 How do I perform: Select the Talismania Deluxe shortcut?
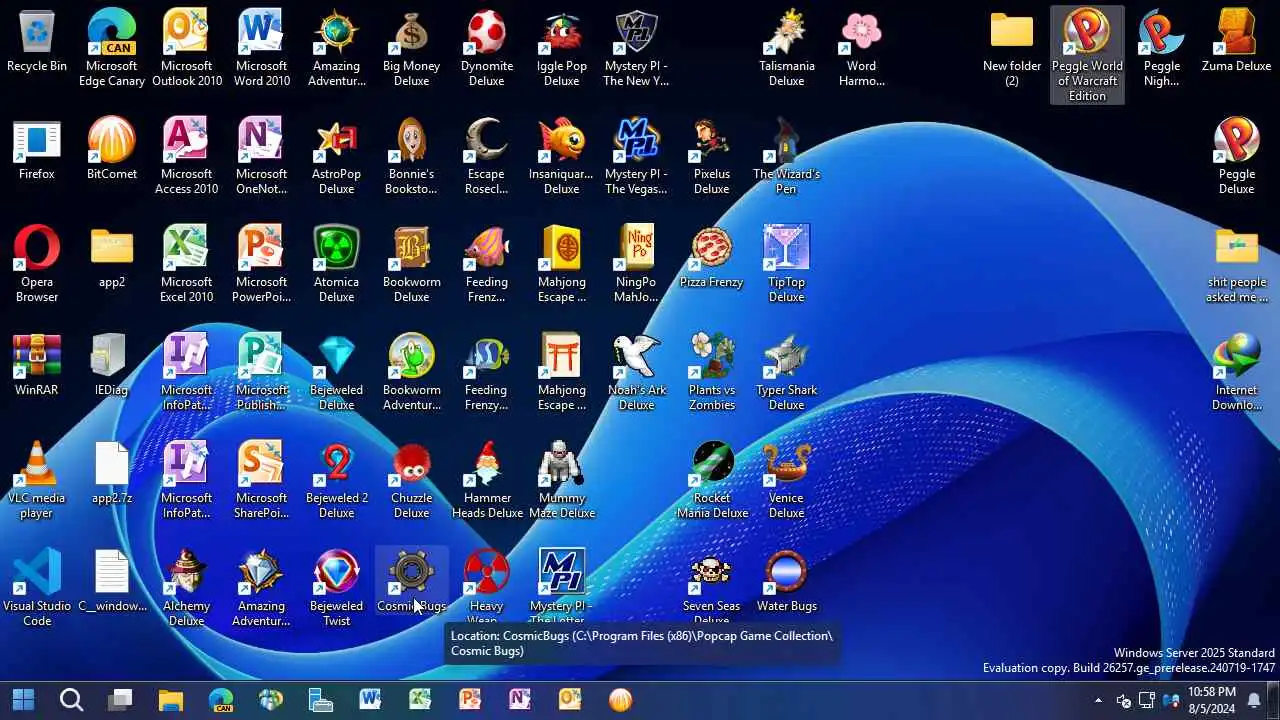[787, 47]
